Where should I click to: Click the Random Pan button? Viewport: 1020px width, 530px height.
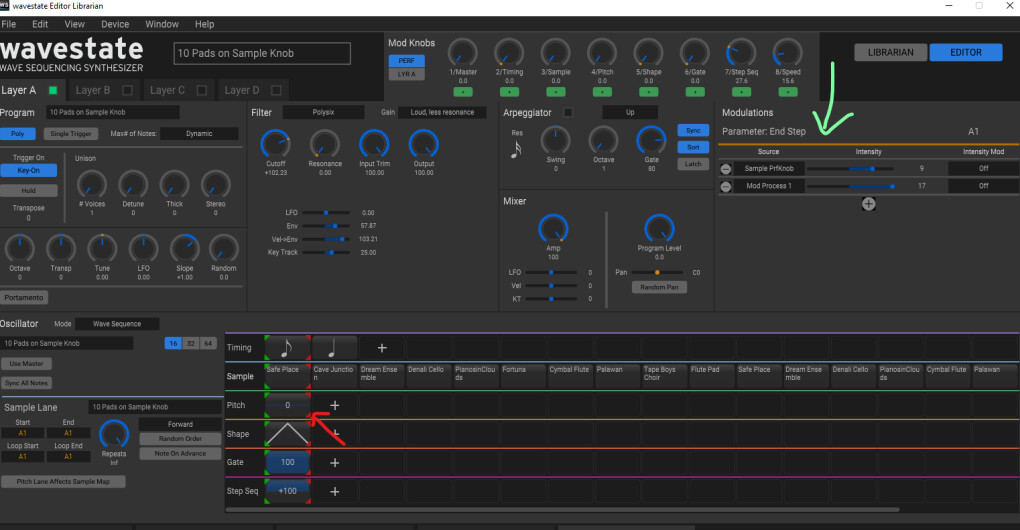point(659,287)
